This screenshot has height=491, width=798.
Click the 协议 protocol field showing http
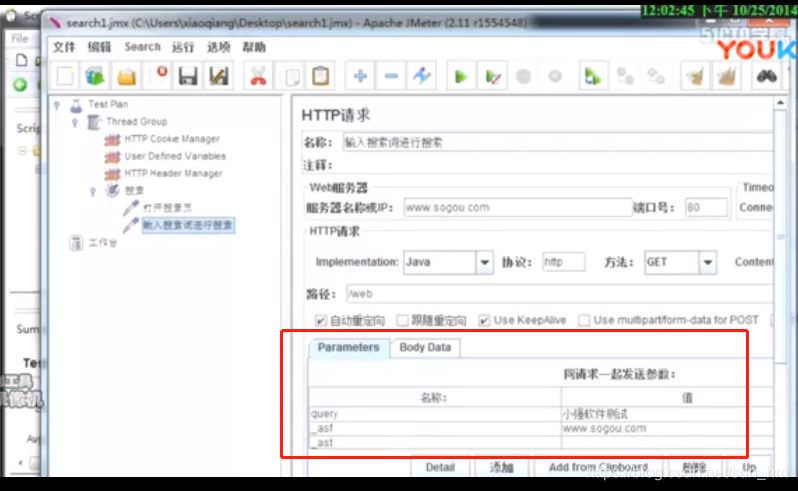tap(563, 263)
